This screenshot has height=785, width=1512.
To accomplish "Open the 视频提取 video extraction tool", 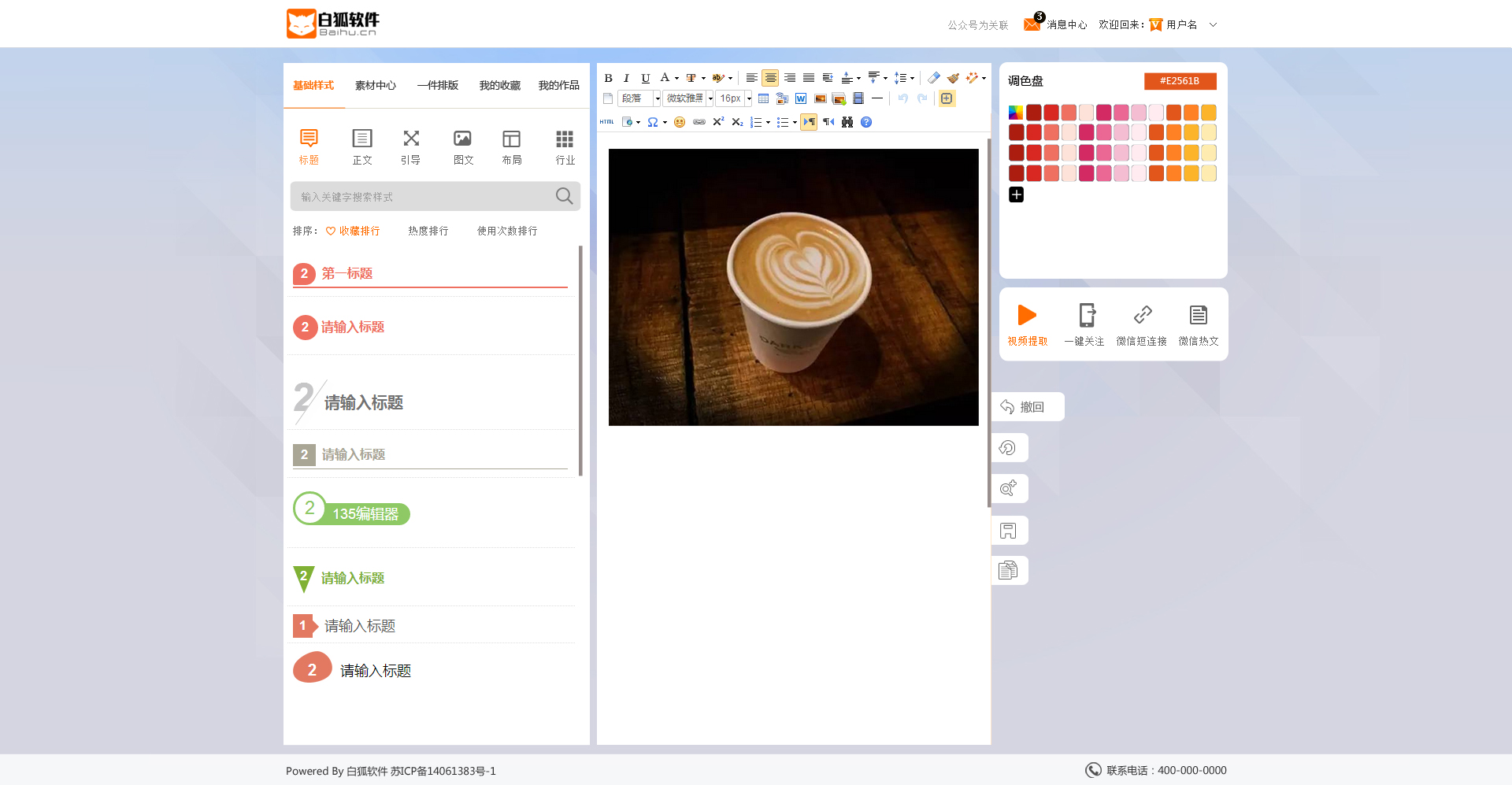I will (x=1028, y=325).
